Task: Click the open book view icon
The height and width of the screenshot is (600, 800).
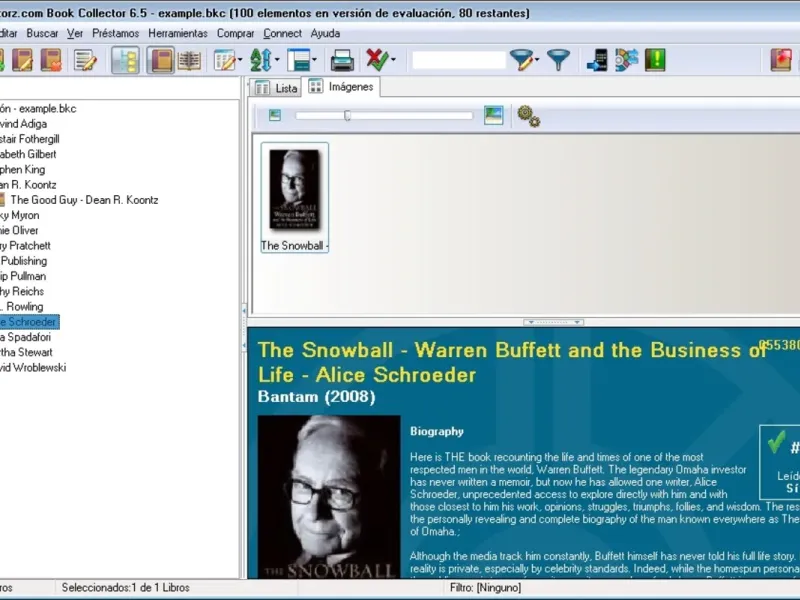Action: tap(189, 60)
